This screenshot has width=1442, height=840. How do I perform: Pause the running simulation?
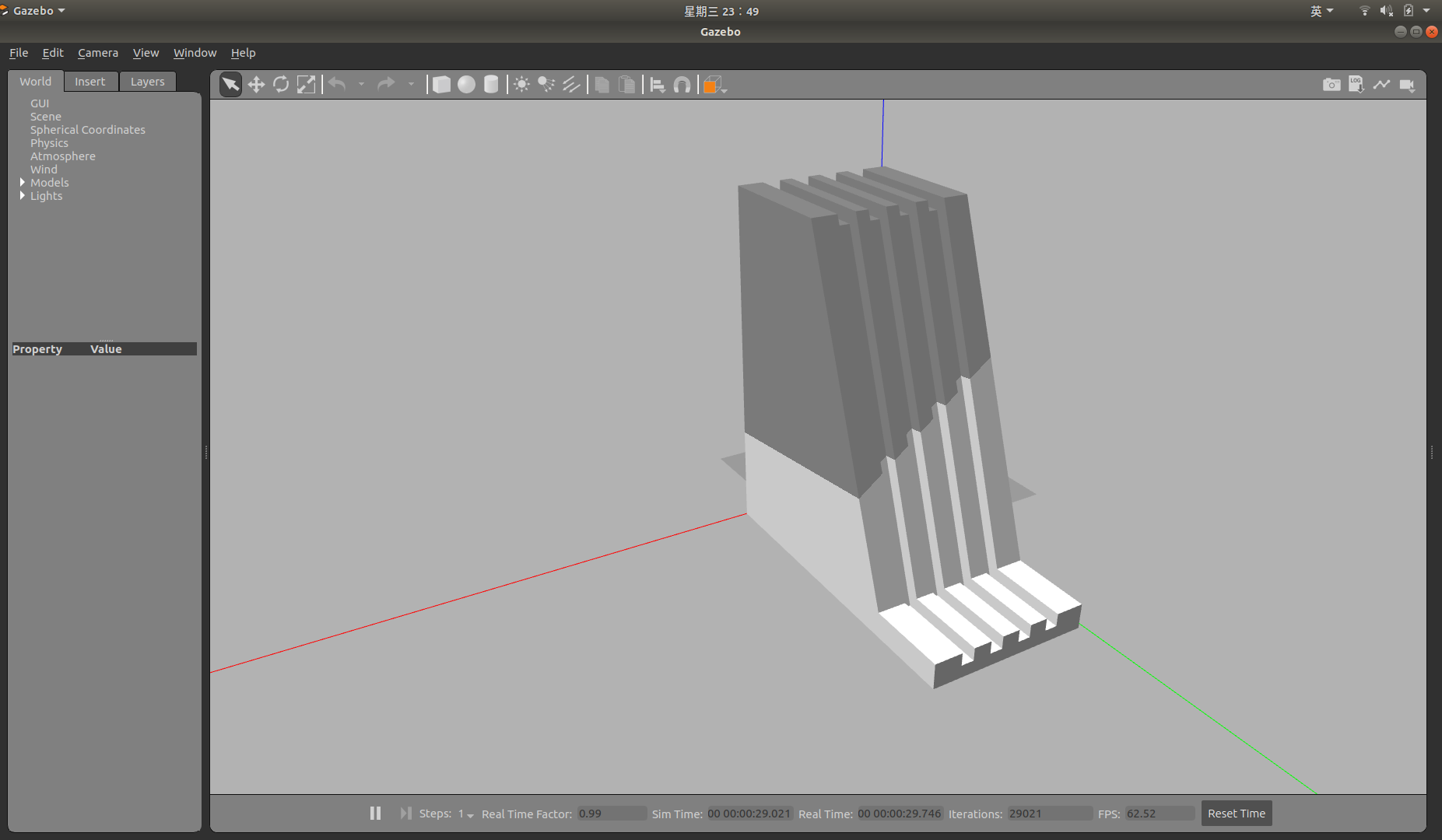(375, 813)
